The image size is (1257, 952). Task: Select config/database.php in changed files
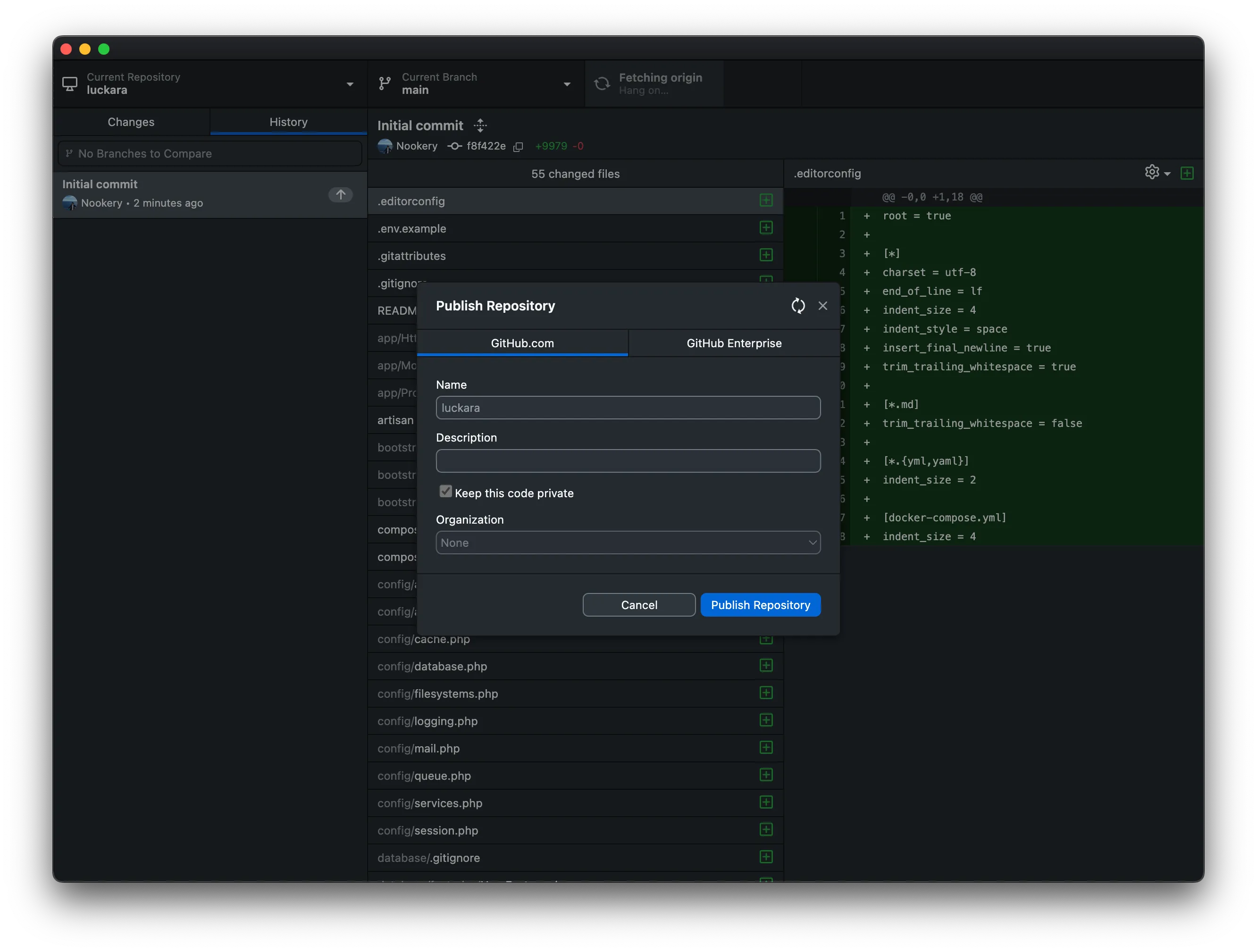[433, 666]
